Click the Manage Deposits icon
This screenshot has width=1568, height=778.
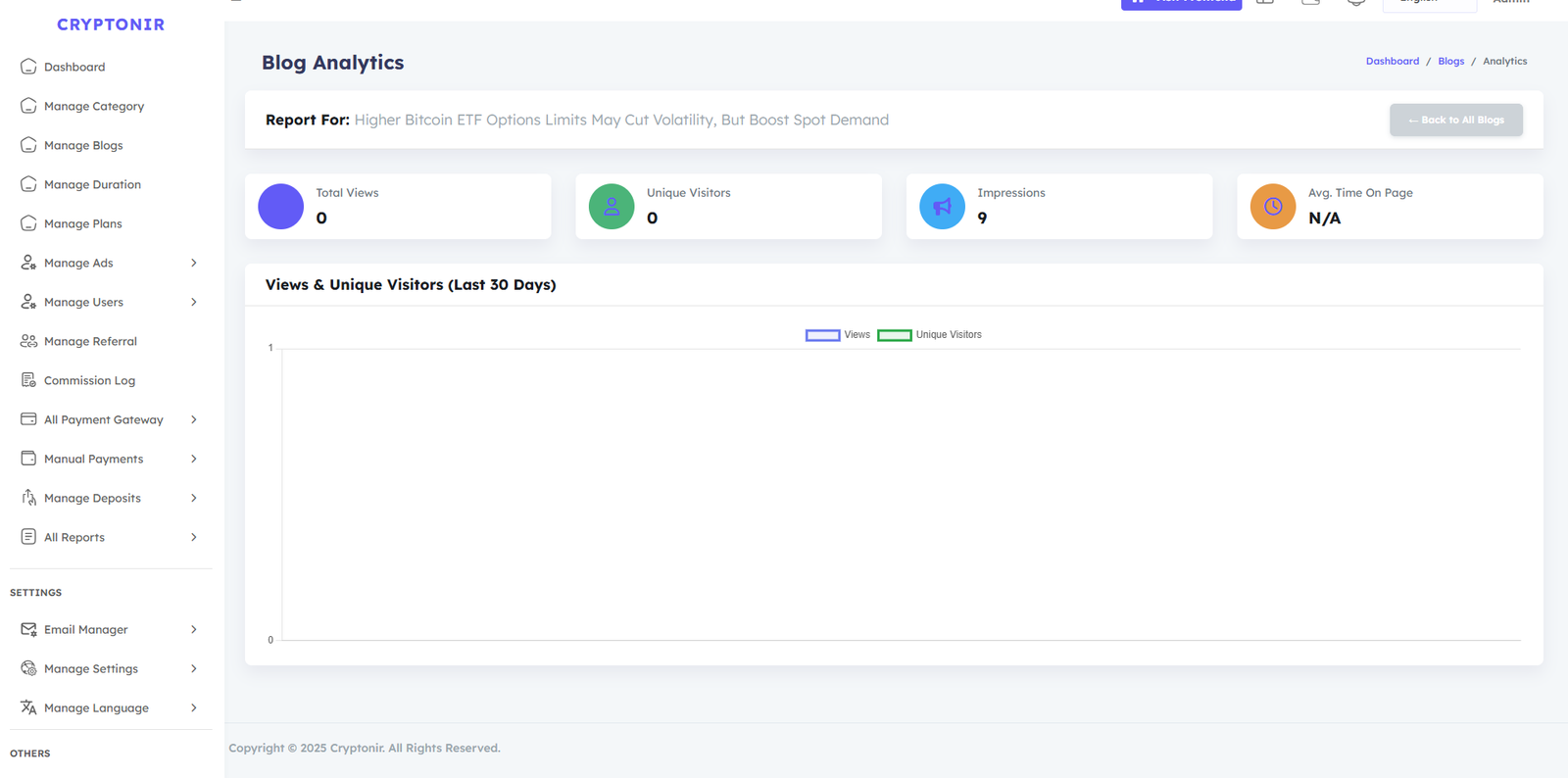pyautogui.click(x=28, y=498)
